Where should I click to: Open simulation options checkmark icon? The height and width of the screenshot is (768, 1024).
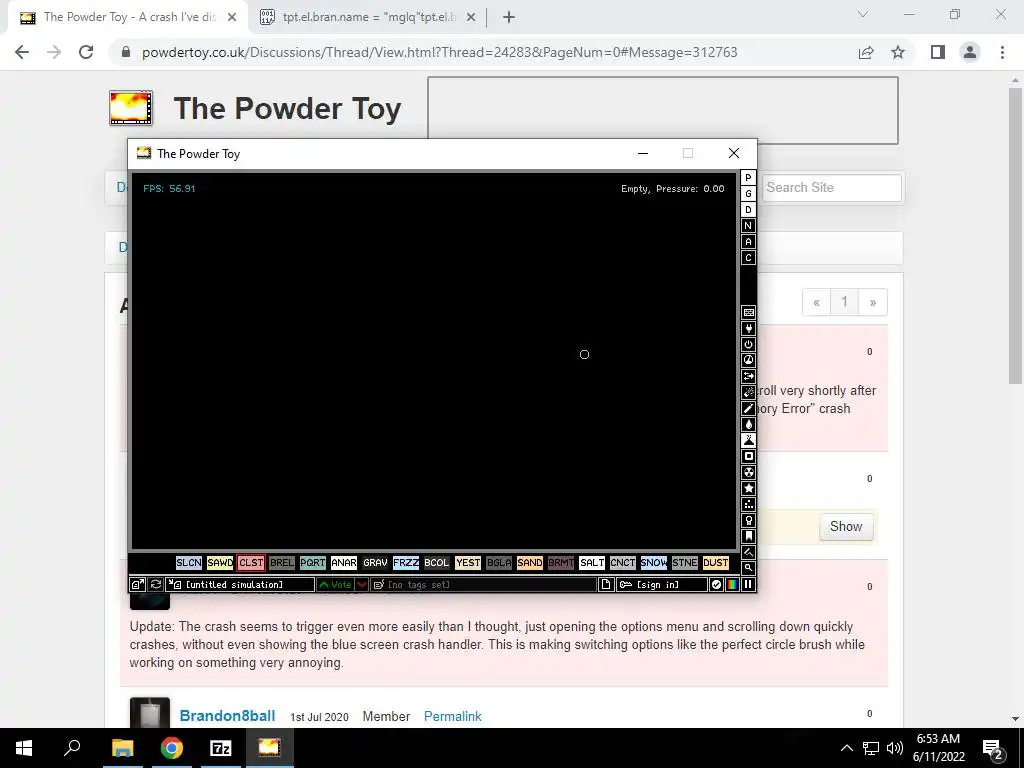pos(716,584)
